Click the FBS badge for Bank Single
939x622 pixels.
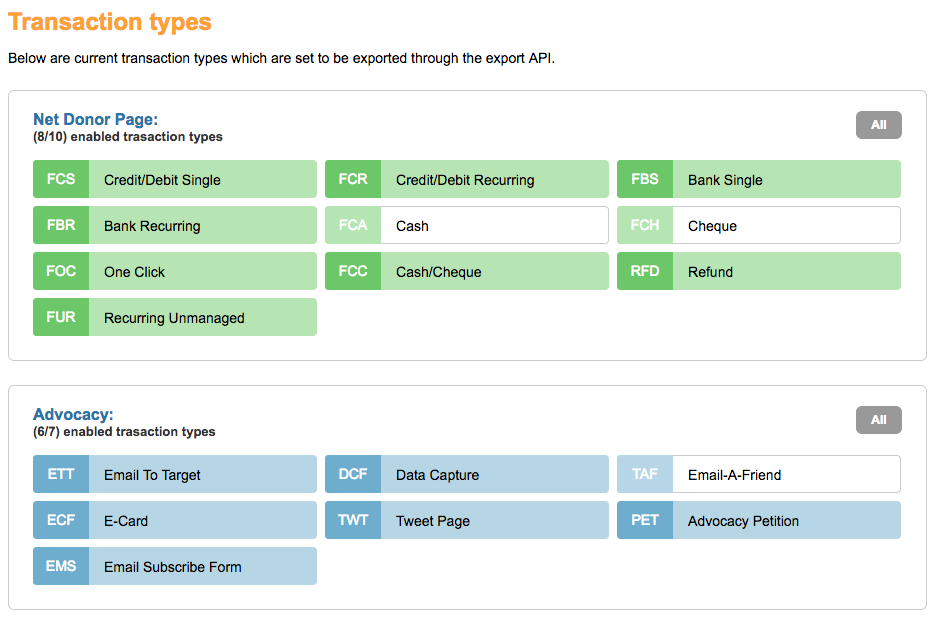(x=644, y=178)
